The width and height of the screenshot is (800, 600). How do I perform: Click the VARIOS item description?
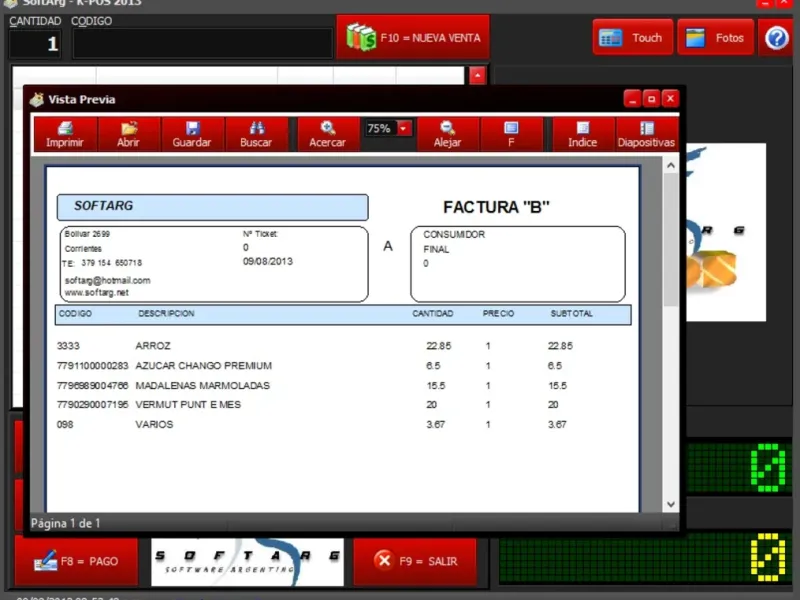coord(154,424)
